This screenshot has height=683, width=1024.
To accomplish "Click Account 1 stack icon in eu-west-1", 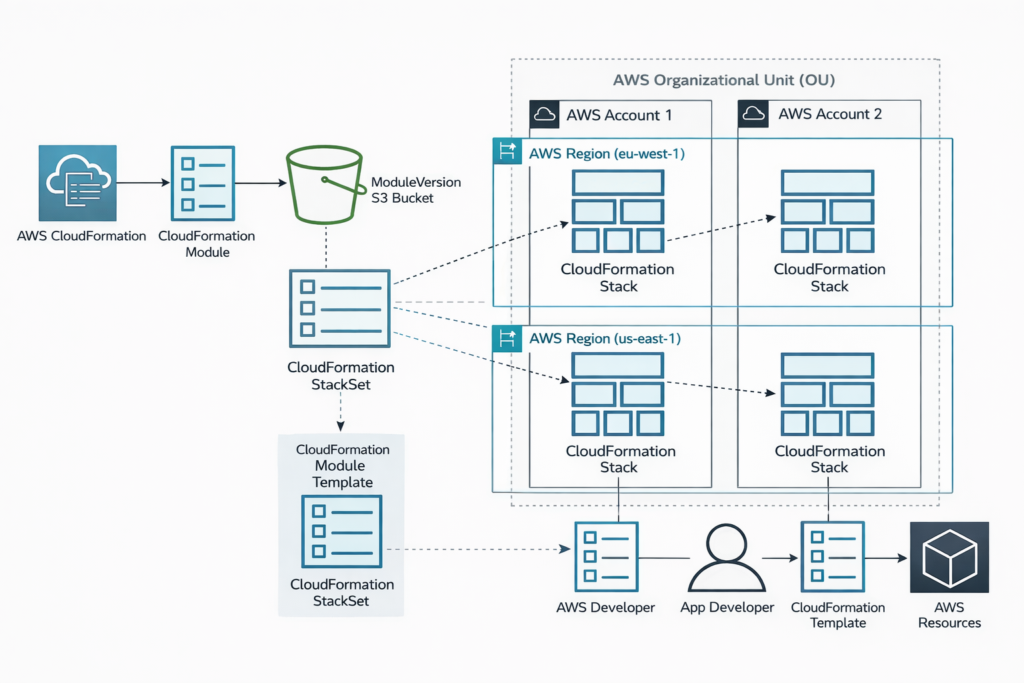I will coord(618,212).
